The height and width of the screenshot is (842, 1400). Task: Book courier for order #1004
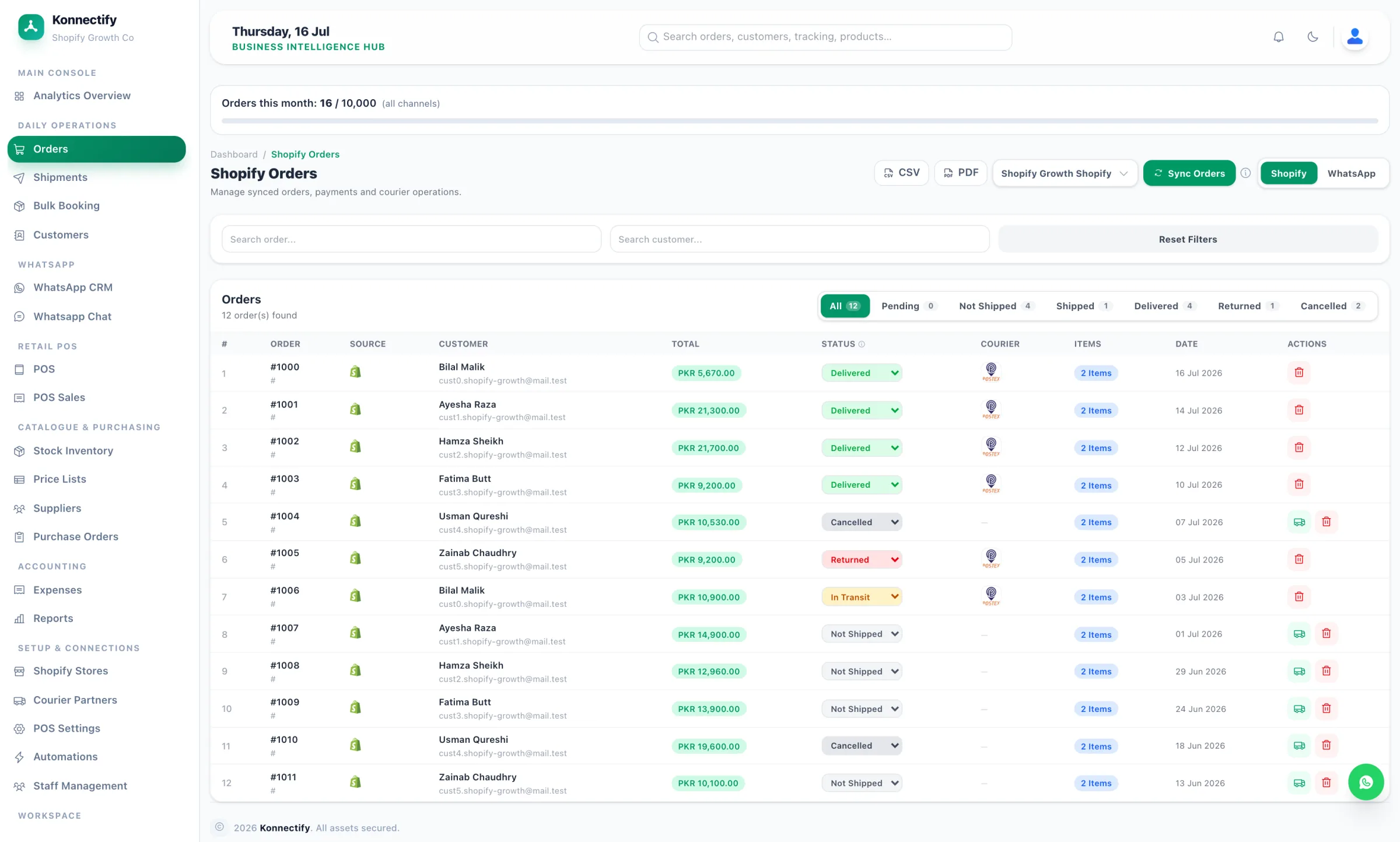pyautogui.click(x=1298, y=522)
